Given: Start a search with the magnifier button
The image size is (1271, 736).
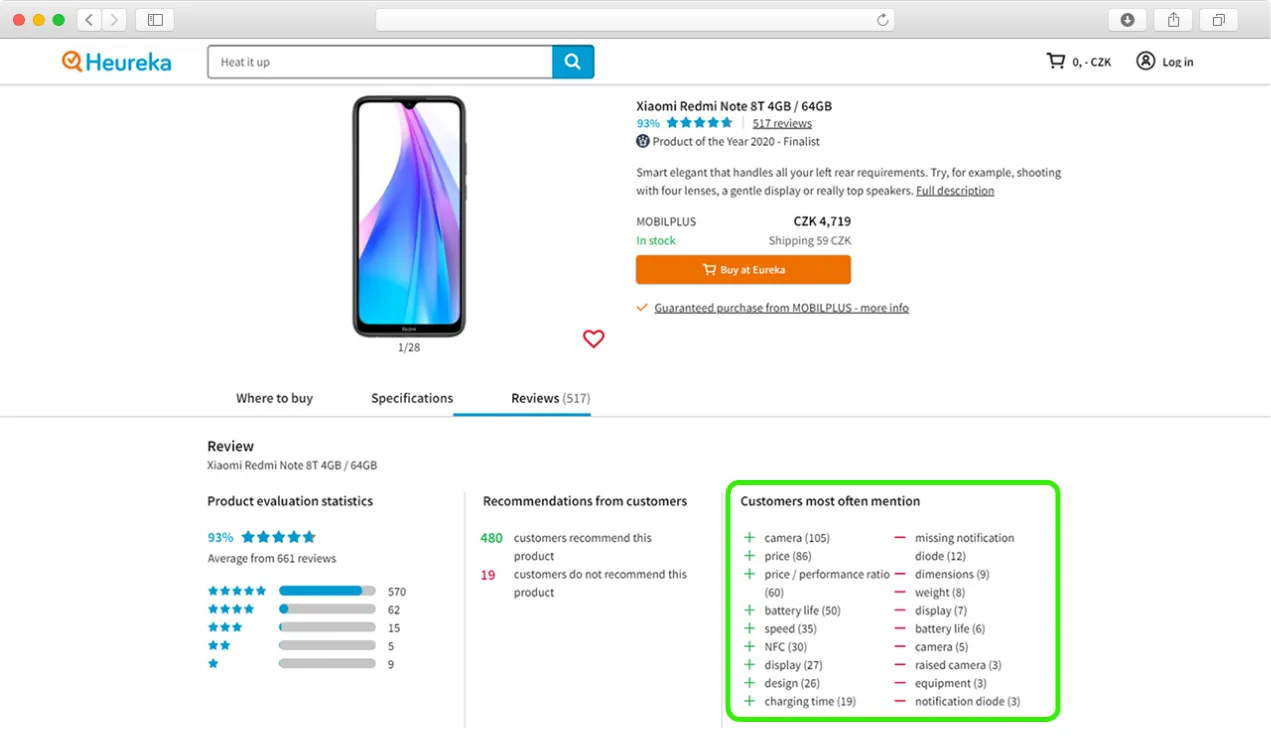Looking at the screenshot, I should click(x=572, y=61).
